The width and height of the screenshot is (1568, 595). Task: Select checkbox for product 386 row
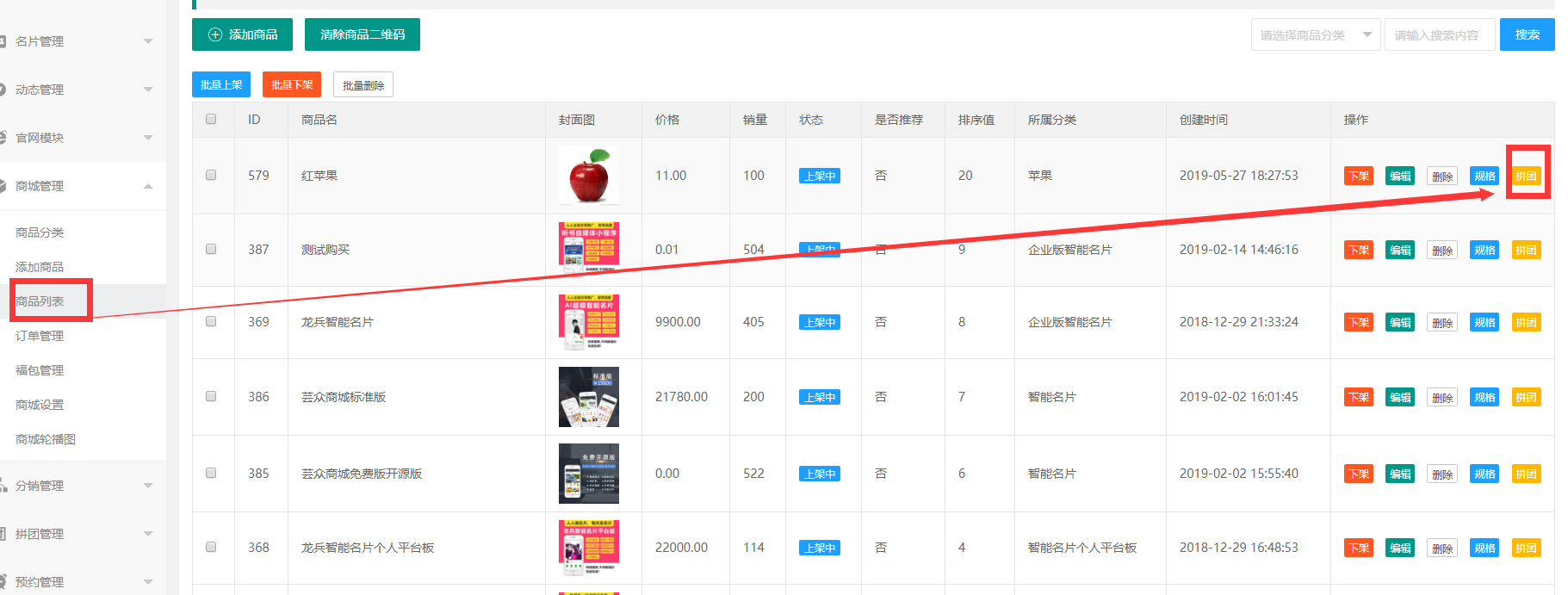211,397
